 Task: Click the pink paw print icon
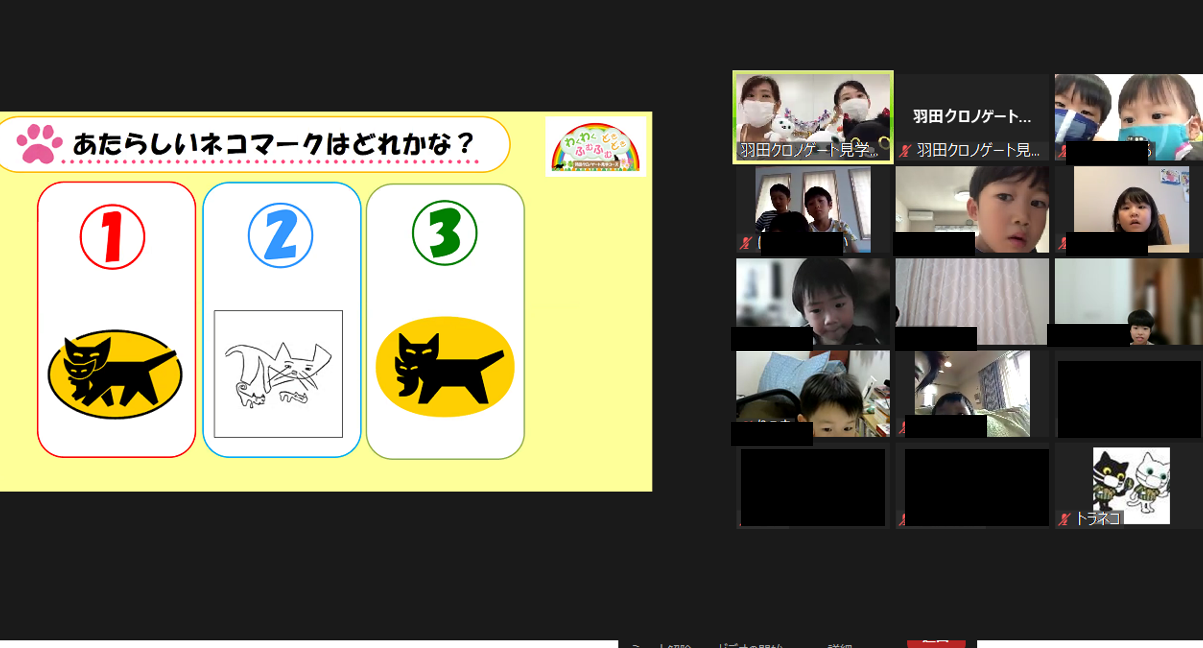point(39,144)
